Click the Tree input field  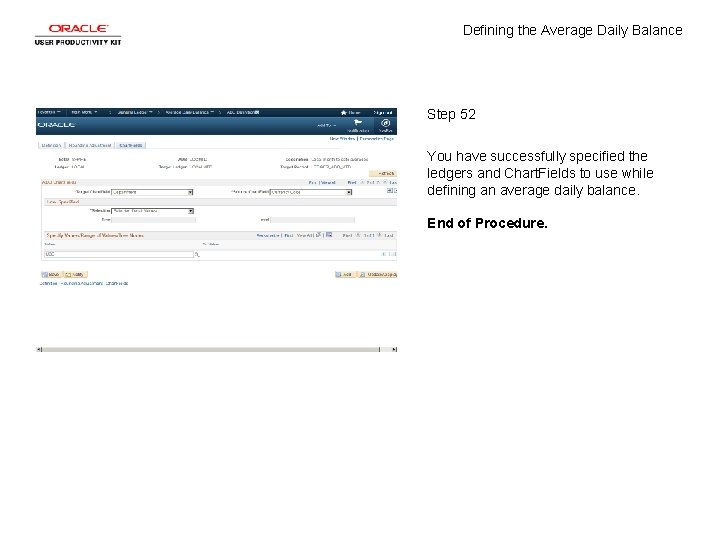tap(154, 220)
